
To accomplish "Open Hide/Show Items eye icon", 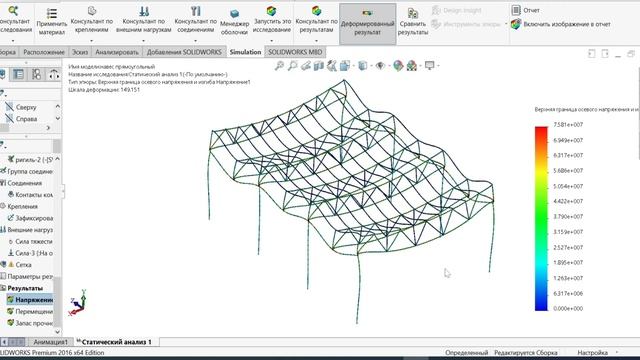I will pyautogui.click(x=380, y=66).
